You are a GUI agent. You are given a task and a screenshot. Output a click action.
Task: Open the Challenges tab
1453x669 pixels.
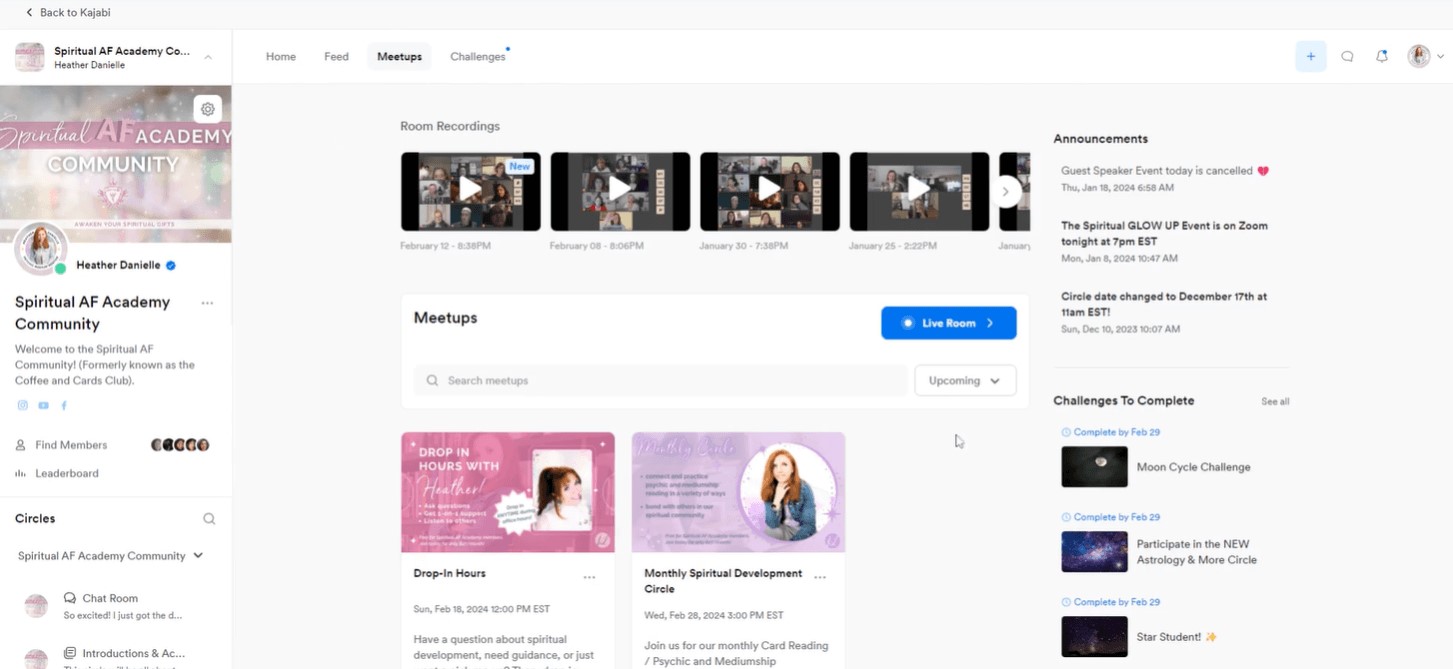478,57
